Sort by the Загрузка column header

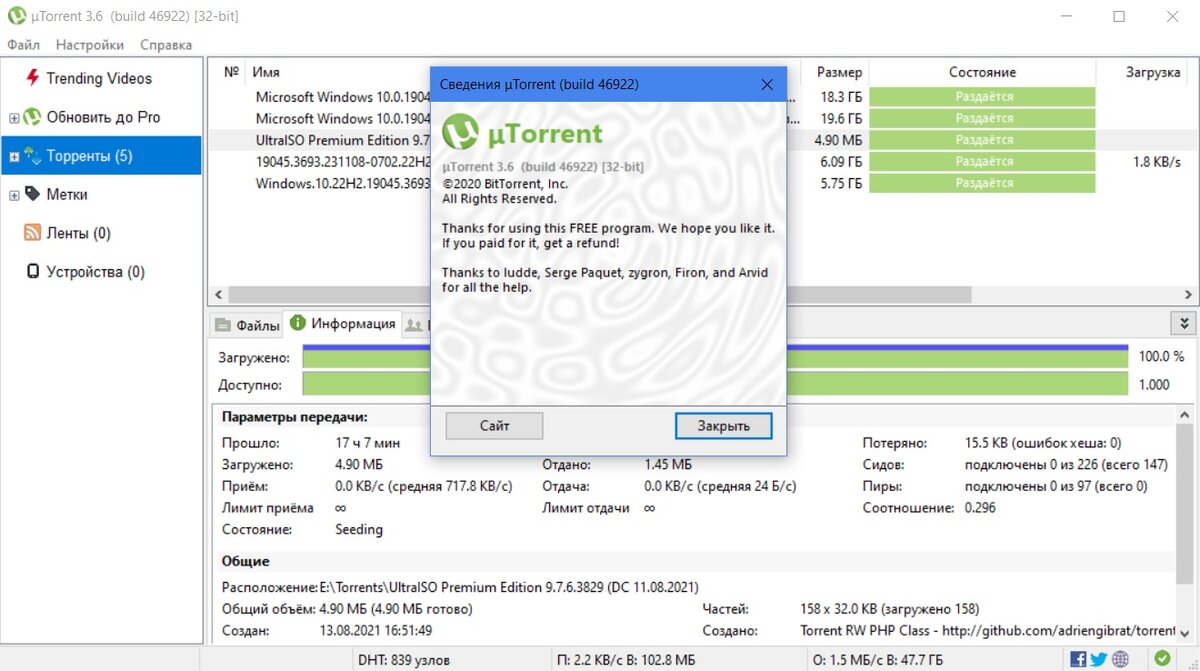[x=1152, y=72]
